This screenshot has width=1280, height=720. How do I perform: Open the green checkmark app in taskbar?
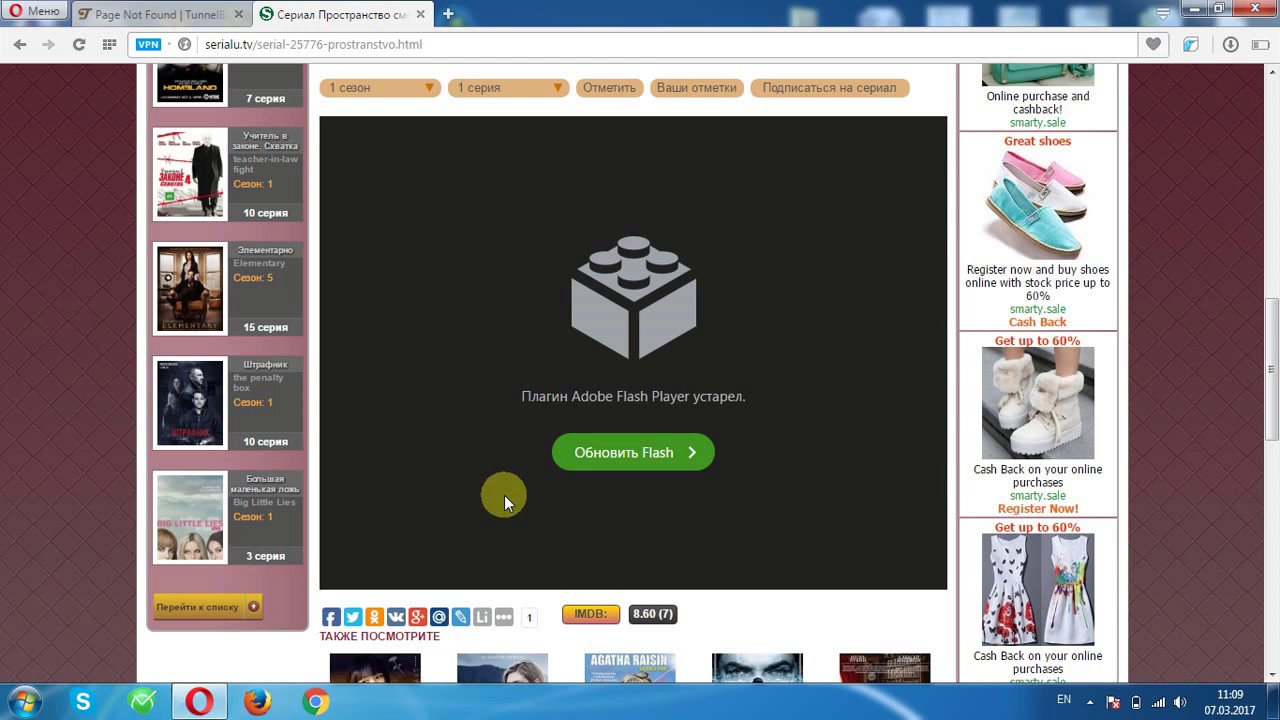click(142, 702)
